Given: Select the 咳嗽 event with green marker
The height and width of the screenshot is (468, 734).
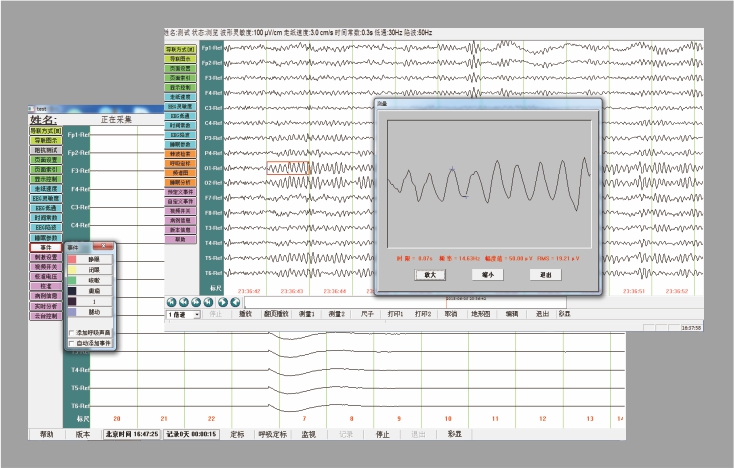Looking at the screenshot, I should [x=93, y=280].
